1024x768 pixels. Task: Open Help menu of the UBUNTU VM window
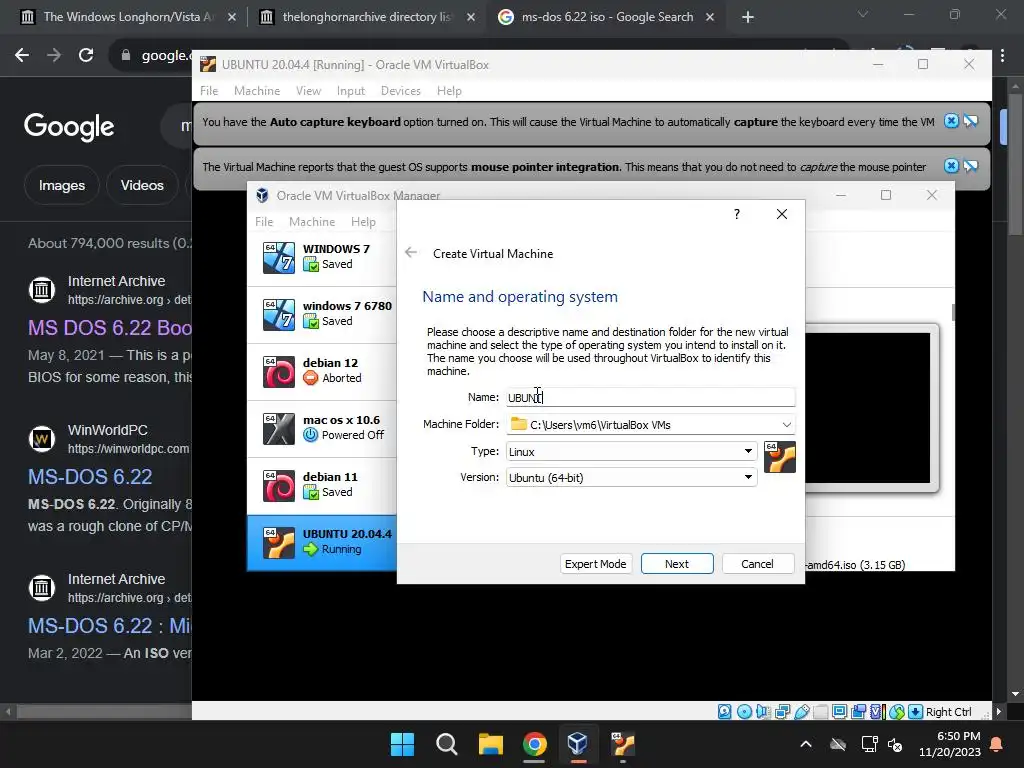point(449,91)
